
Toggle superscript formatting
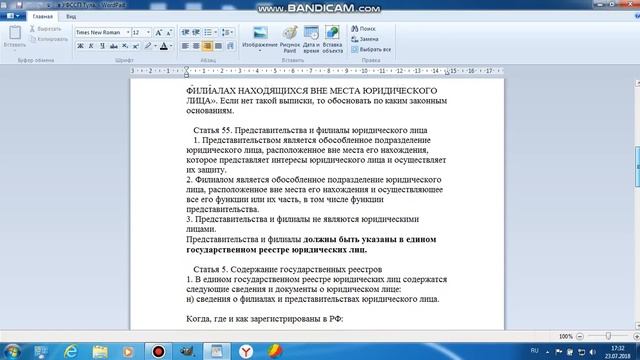(136, 46)
